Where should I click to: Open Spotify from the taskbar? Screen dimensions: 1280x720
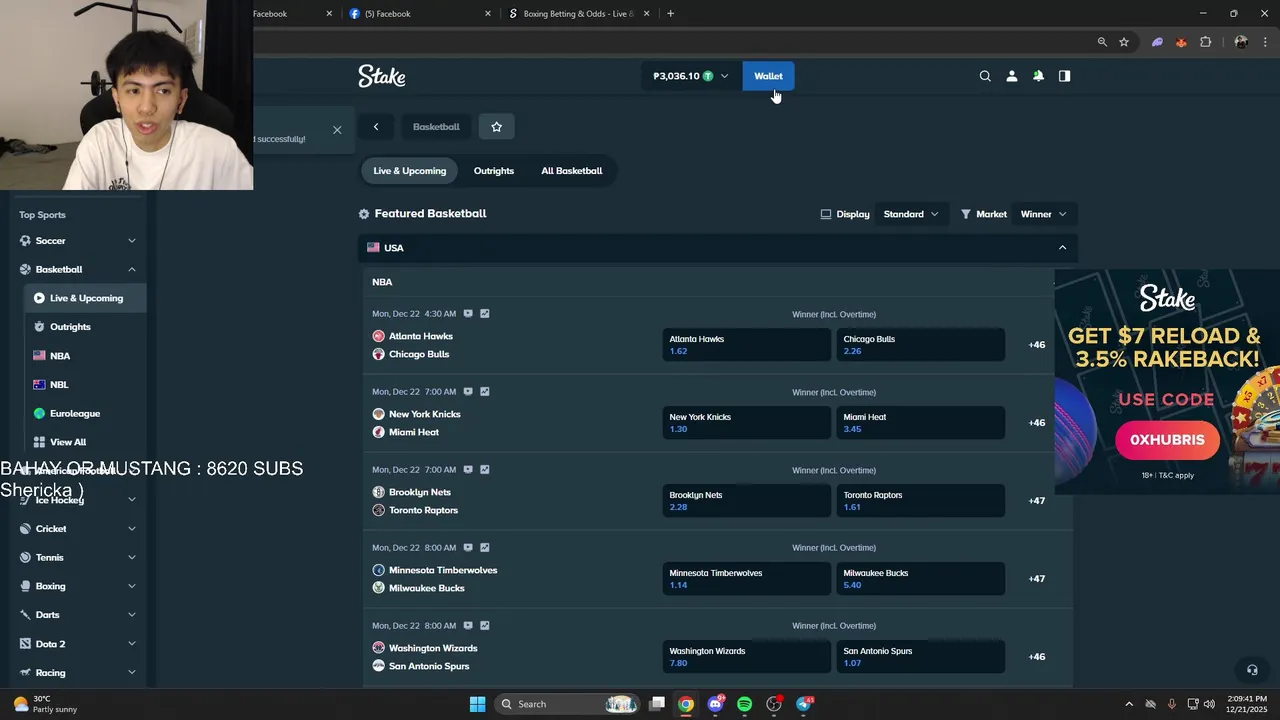coord(744,704)
